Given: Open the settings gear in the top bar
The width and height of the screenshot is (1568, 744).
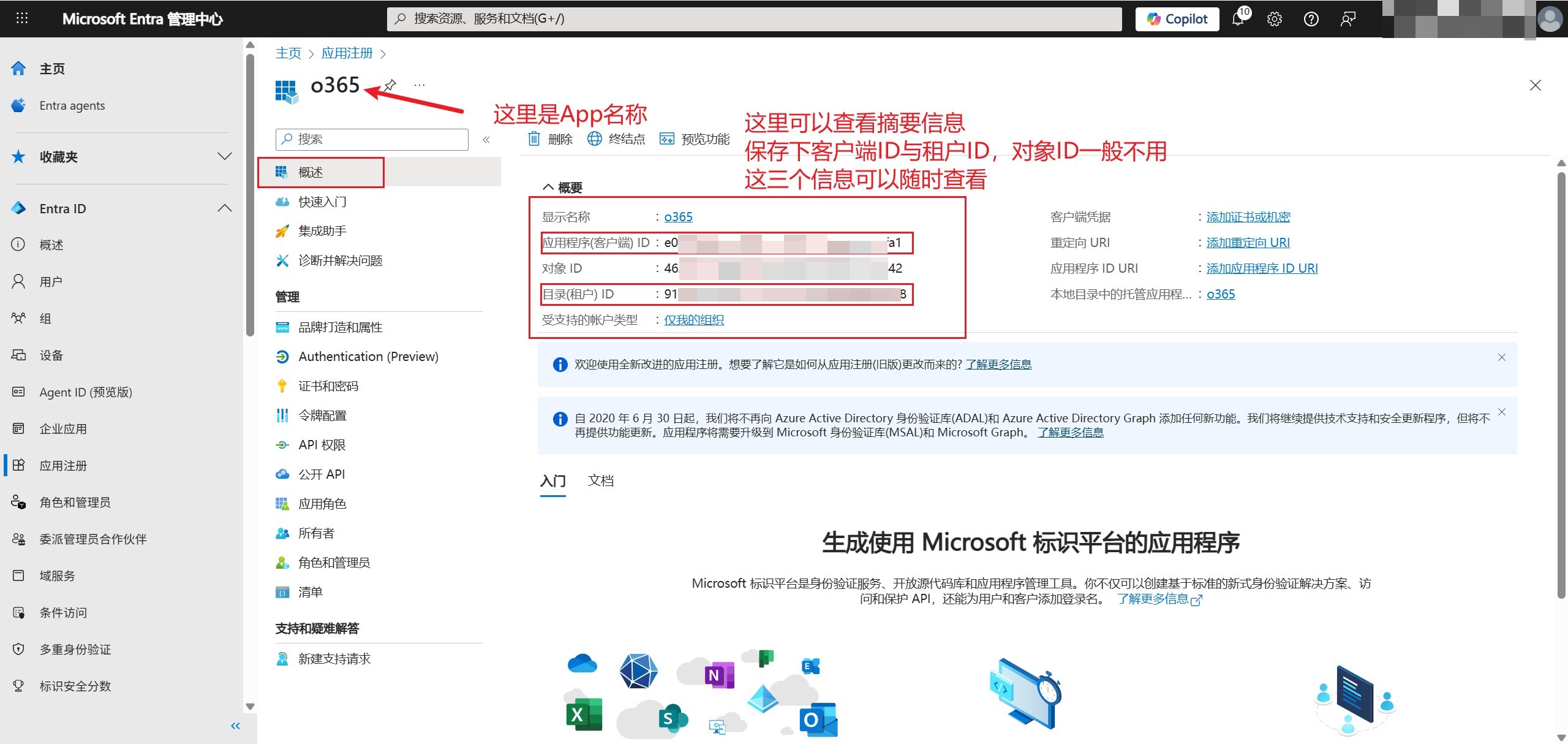Looking at the screenshot, I should click(1274, 18).
